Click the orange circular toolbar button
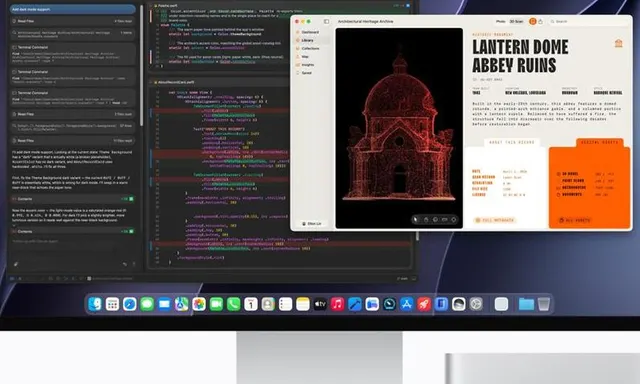The image size is (640, 384). pyautogui.click(x=532, y=21)
